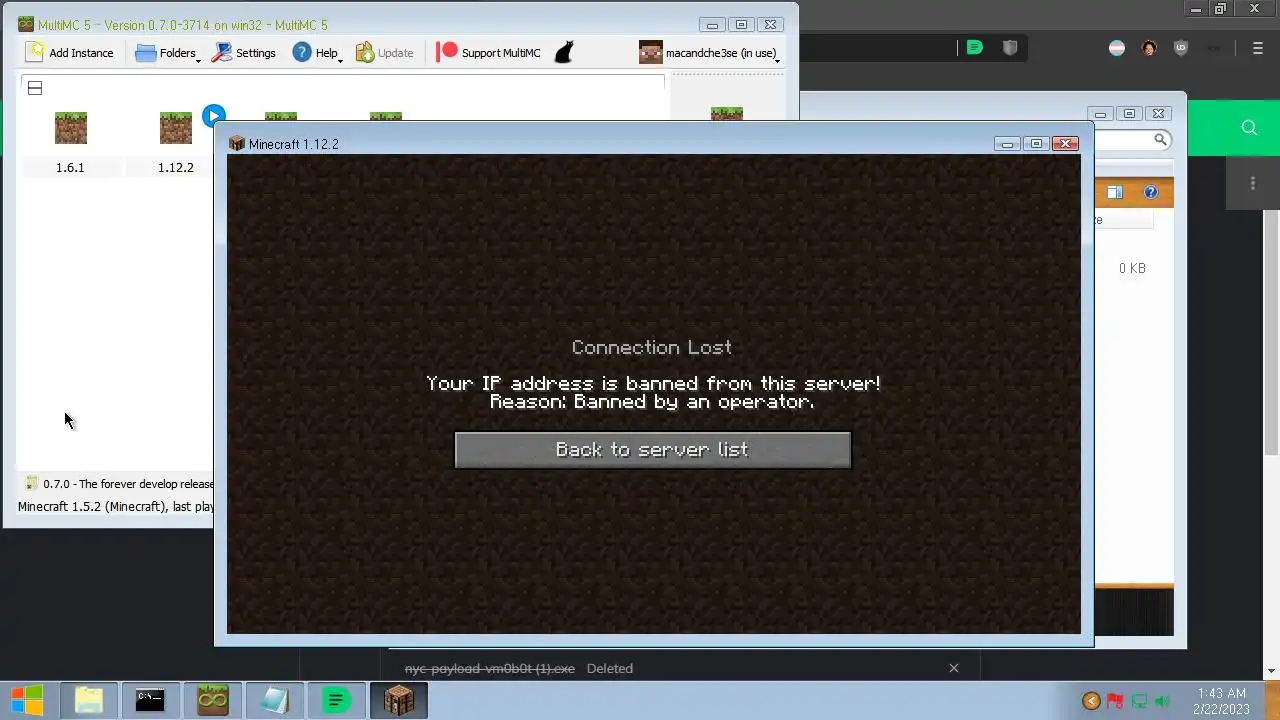Click the large grass block instance icon in MultiMC right panel
This screenshot has width=1280, height=720.
pyautogui.click(x=727, y=113)
